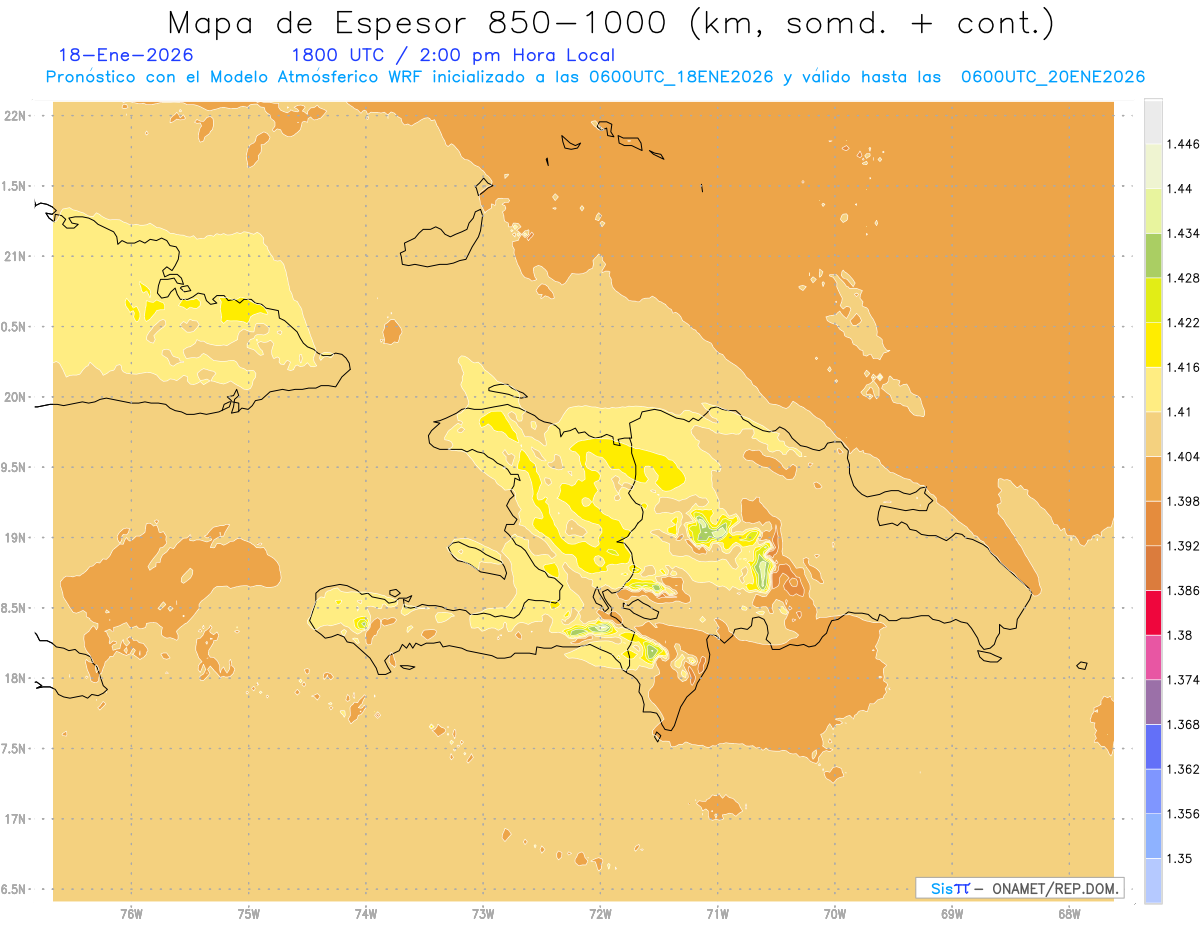Image resolution: width=1200 pixels, height=927 pixels.
Task: Click the 22N latitude label
Action: 16,115
